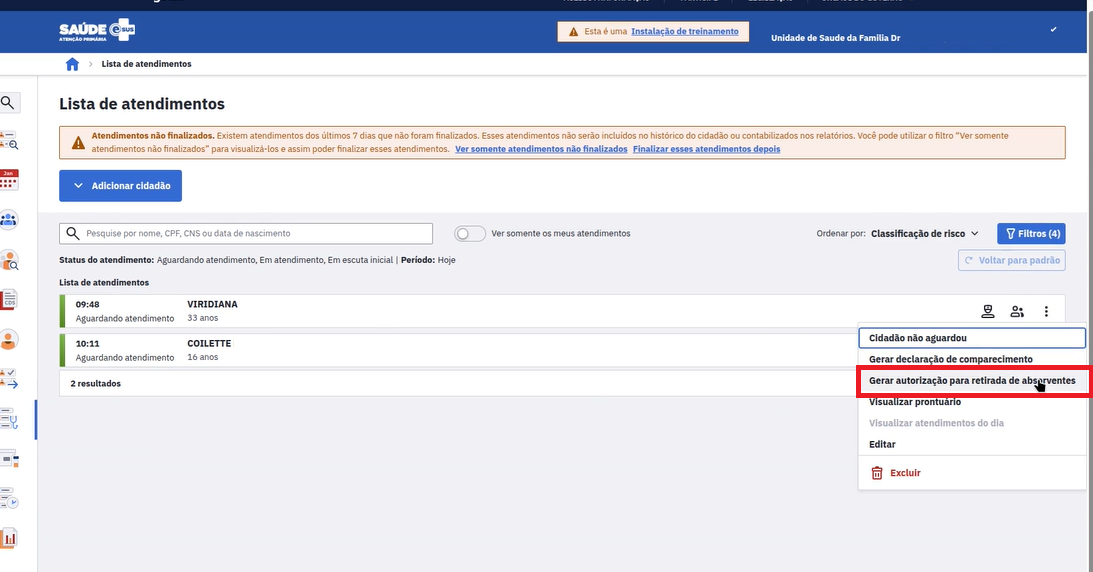Open the three-dot menu for Viridiana

click(x=1046, y=311)
